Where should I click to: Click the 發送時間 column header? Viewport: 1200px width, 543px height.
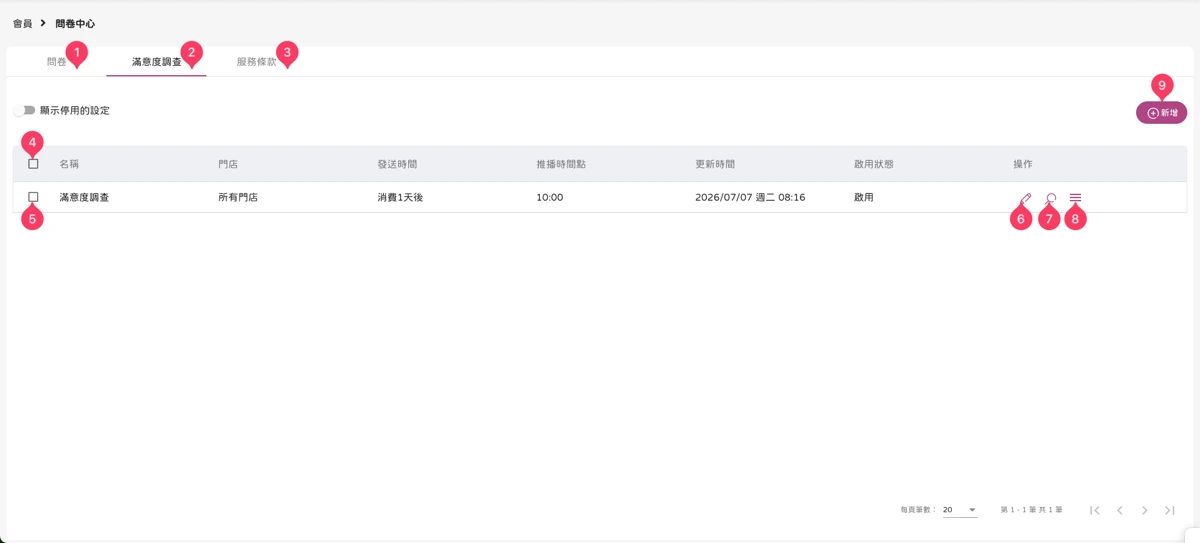click(397, 164)
